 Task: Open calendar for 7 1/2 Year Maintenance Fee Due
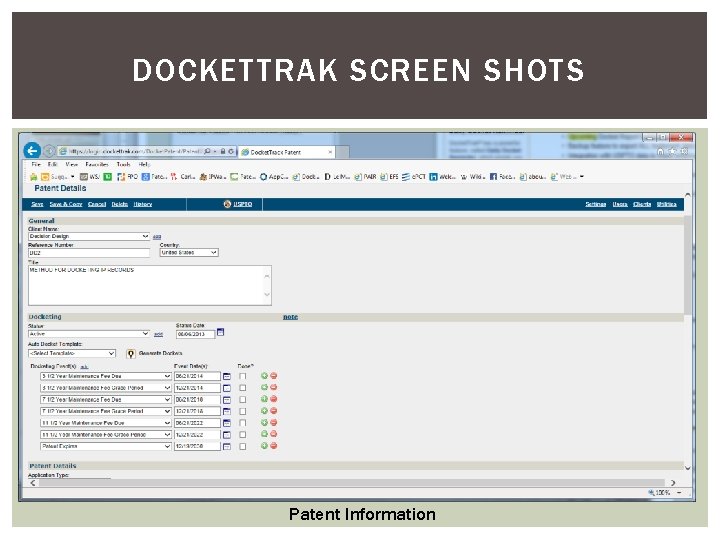227,400
